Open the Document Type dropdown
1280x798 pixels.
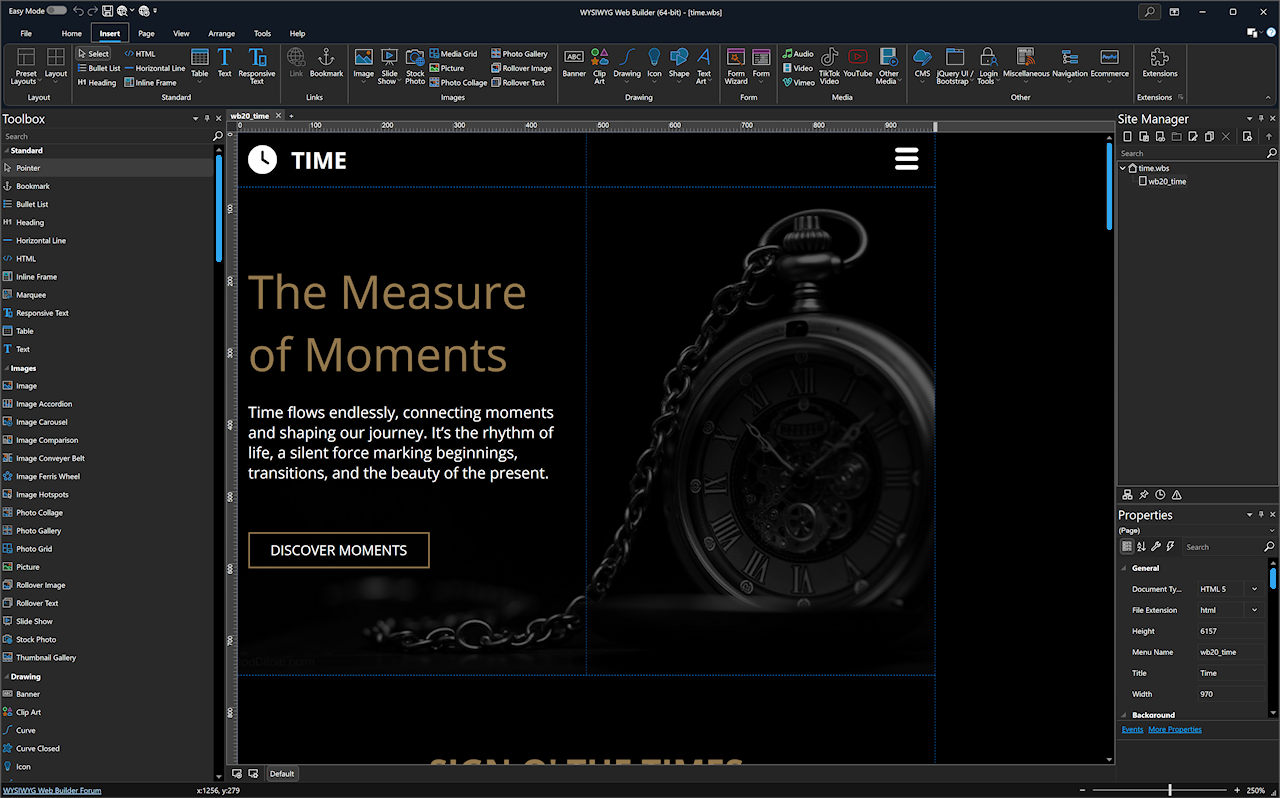coord(1254,589)
